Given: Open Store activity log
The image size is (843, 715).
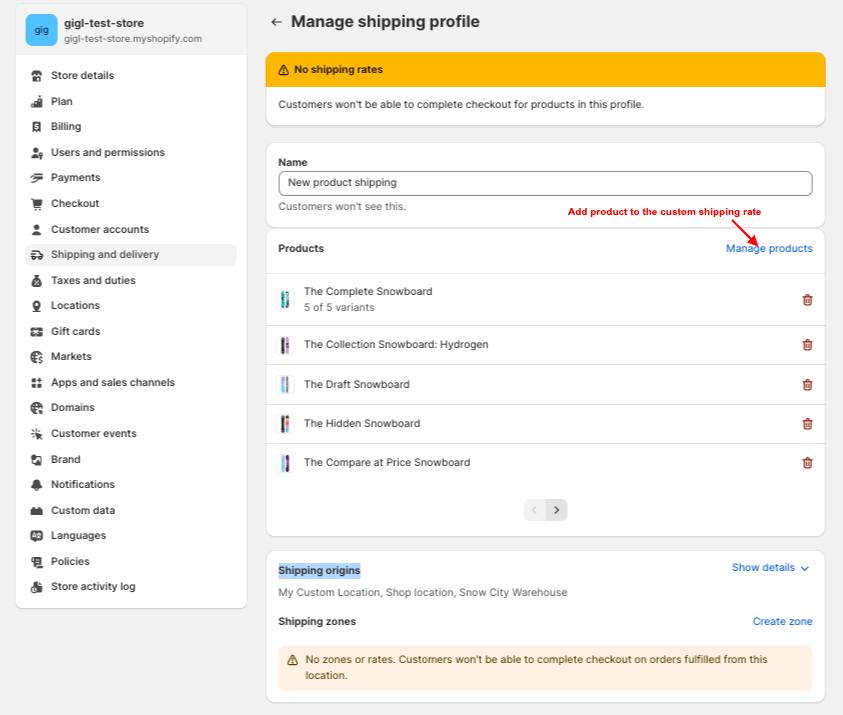Looking at the screenshot, I should pyautogui.click(x=93, y=587).
